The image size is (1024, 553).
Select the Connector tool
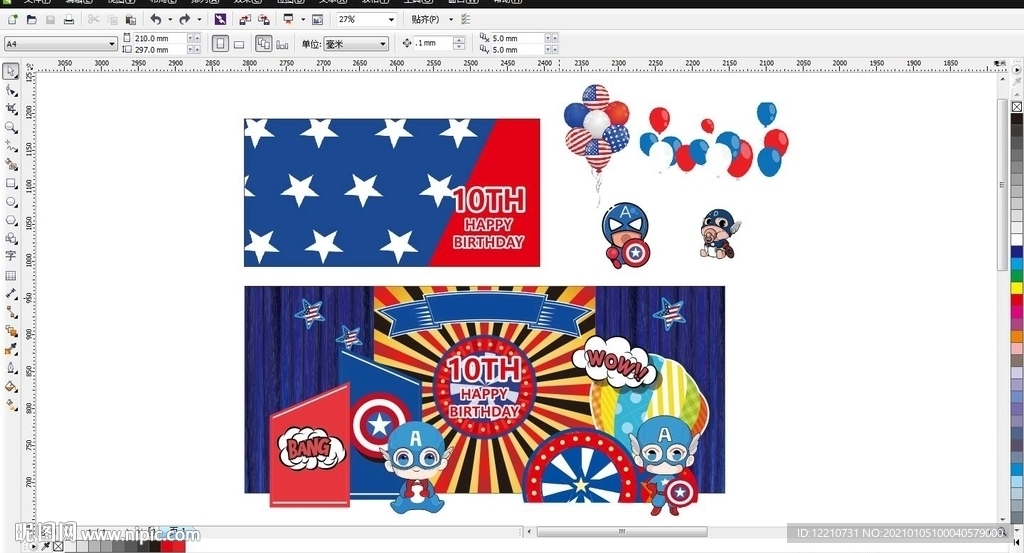tap(10, 312)
